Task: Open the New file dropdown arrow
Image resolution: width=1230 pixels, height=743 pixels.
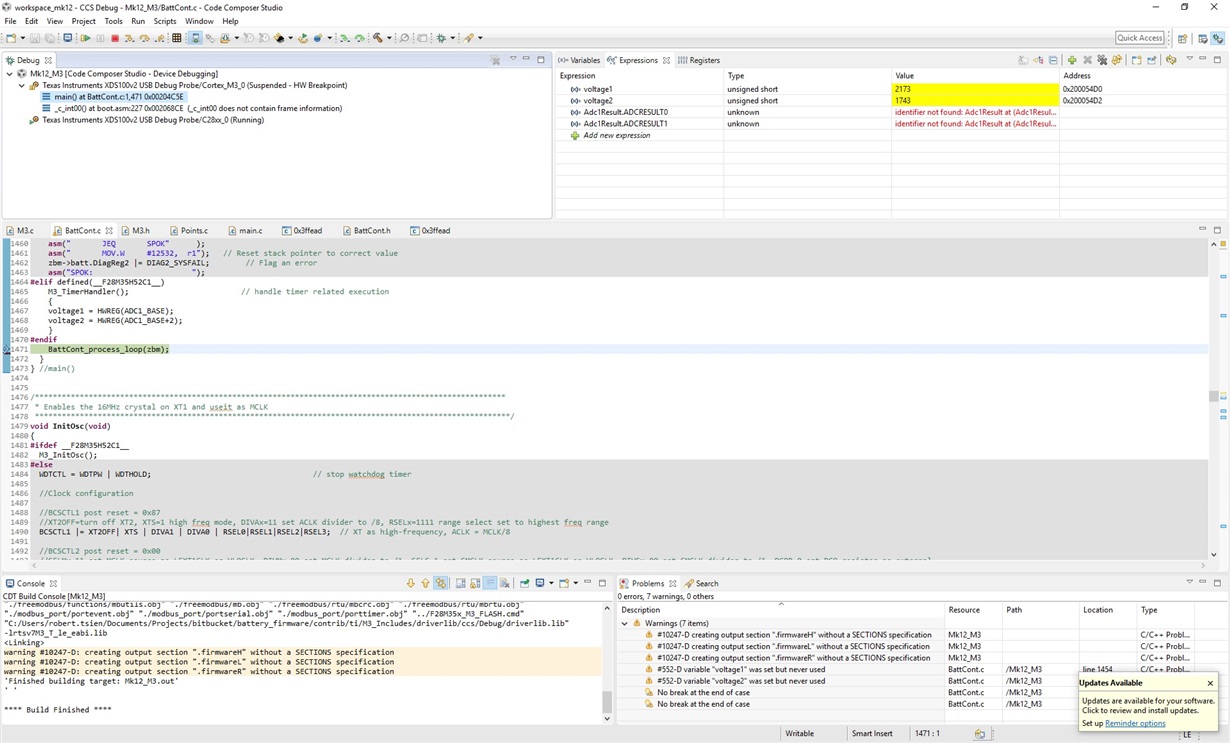Action: [x=22, y=38]
